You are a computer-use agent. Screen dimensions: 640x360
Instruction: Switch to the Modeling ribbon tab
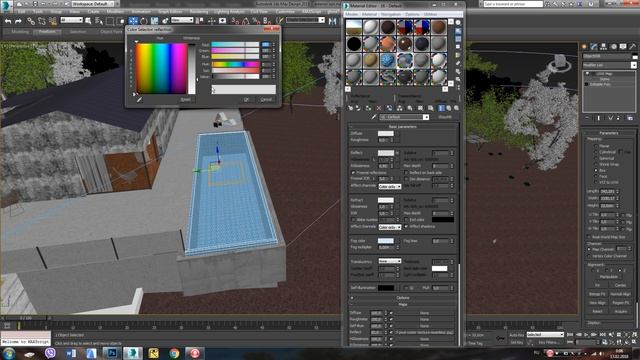20,32
